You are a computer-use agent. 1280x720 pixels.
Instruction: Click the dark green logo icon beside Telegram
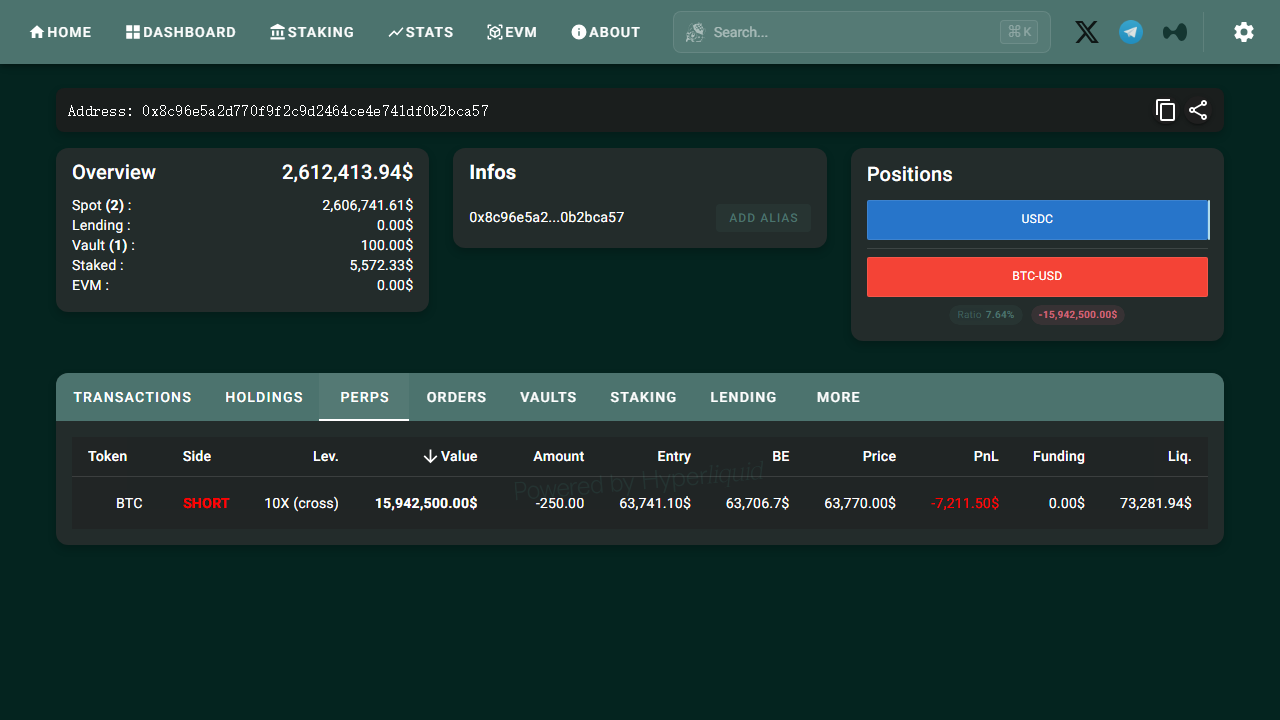1175,32
